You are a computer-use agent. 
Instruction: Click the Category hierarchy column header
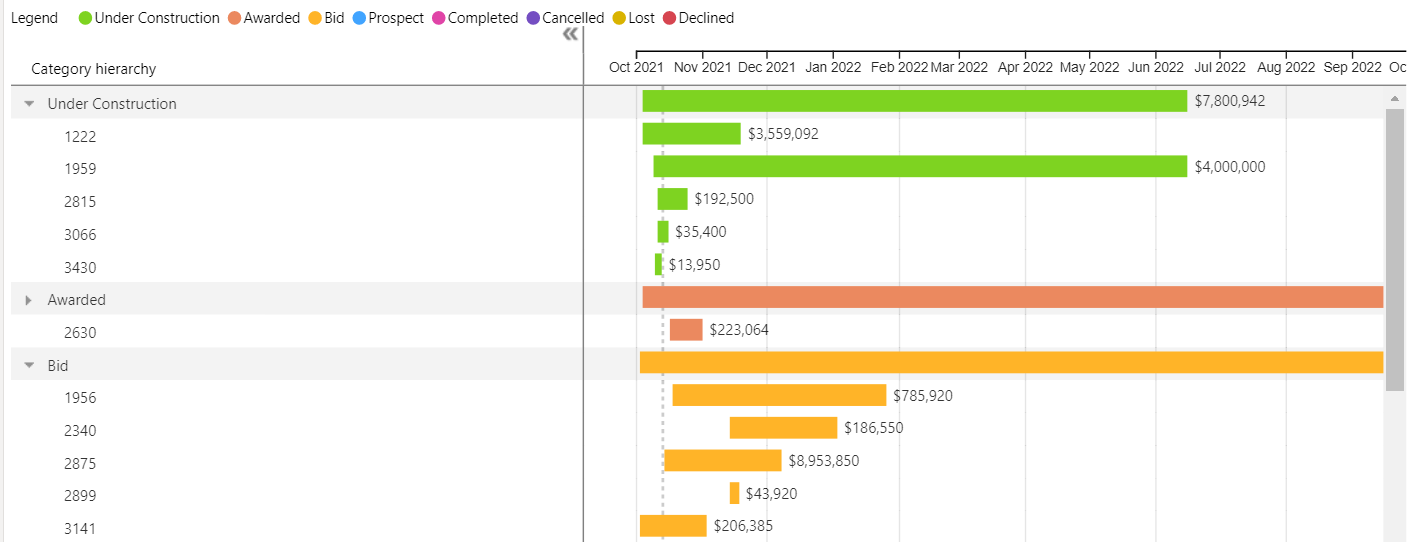(x=94, y=69)
